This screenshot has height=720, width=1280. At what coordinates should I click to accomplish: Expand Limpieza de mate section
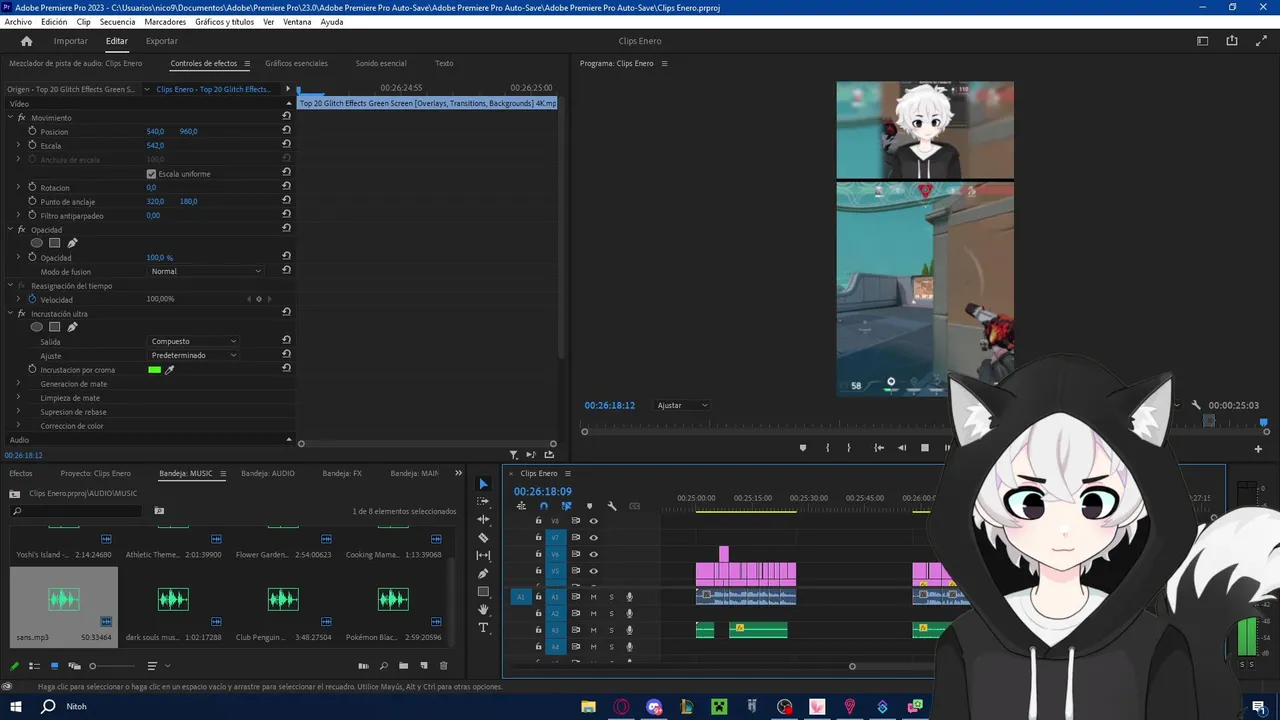[18, 398]
